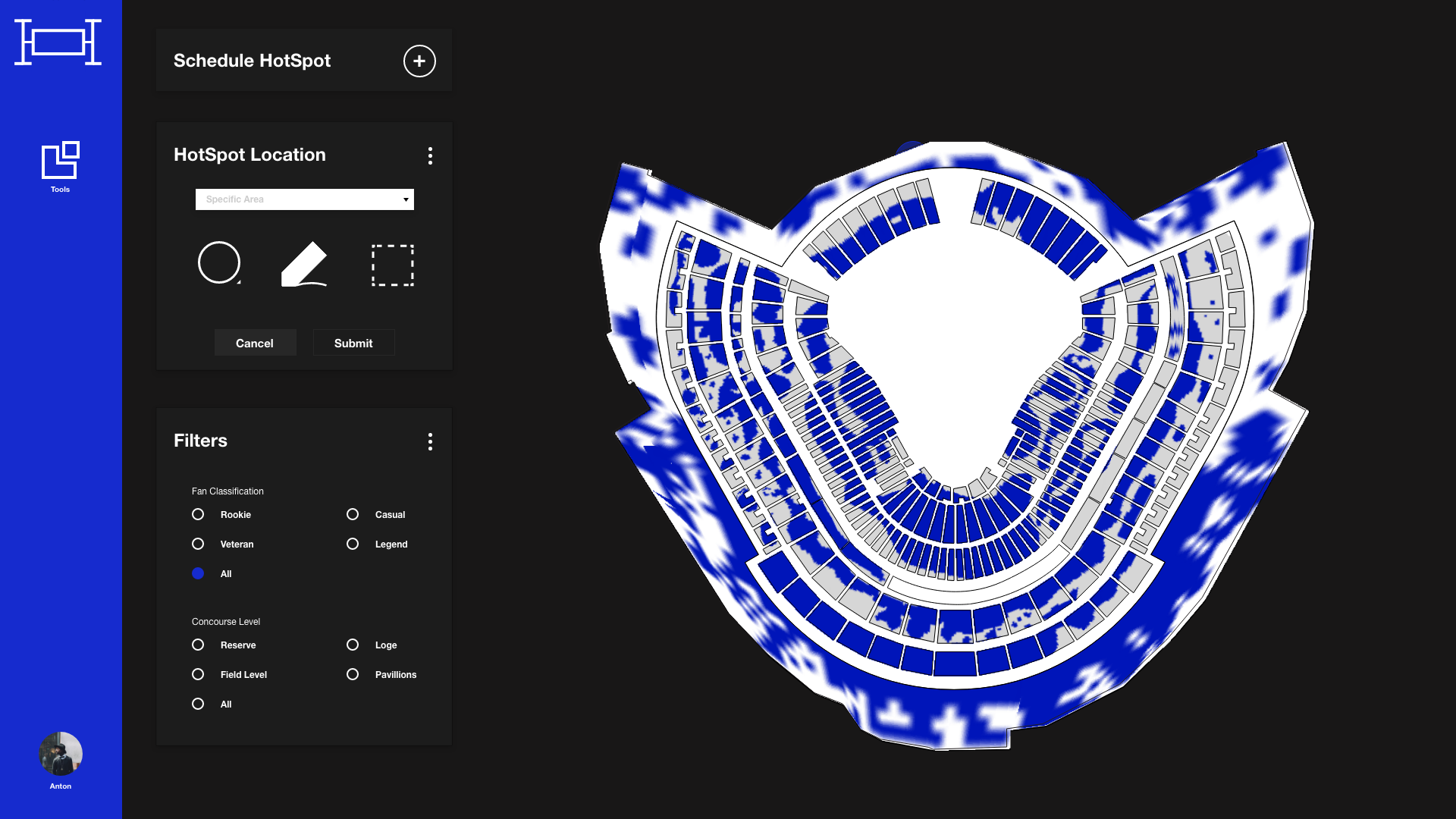Click the Concourse Level label
1456x819 pixels.
pyautogui.click(x=226, y=622)
